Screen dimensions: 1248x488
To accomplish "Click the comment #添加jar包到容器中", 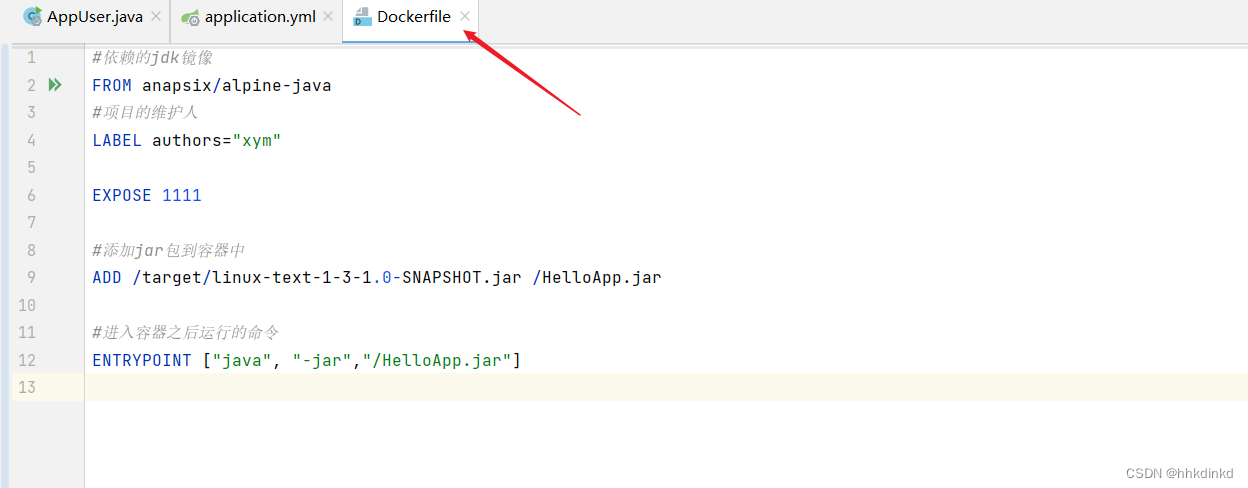I will click(x=168, y=250).
